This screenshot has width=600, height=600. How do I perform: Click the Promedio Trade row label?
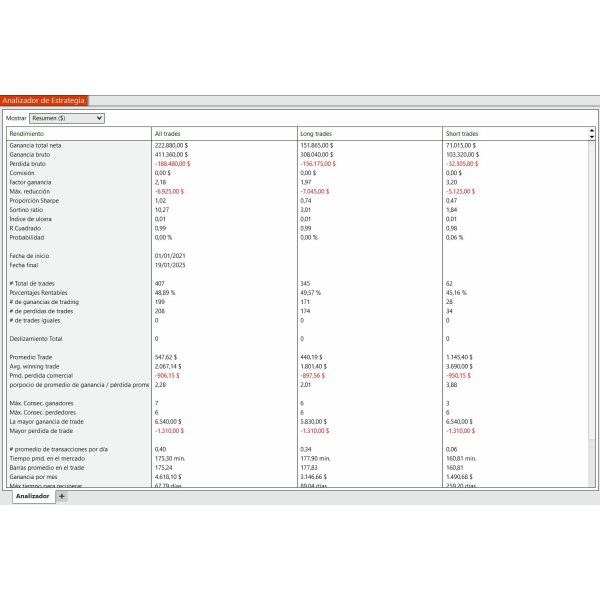pos(30,357)
